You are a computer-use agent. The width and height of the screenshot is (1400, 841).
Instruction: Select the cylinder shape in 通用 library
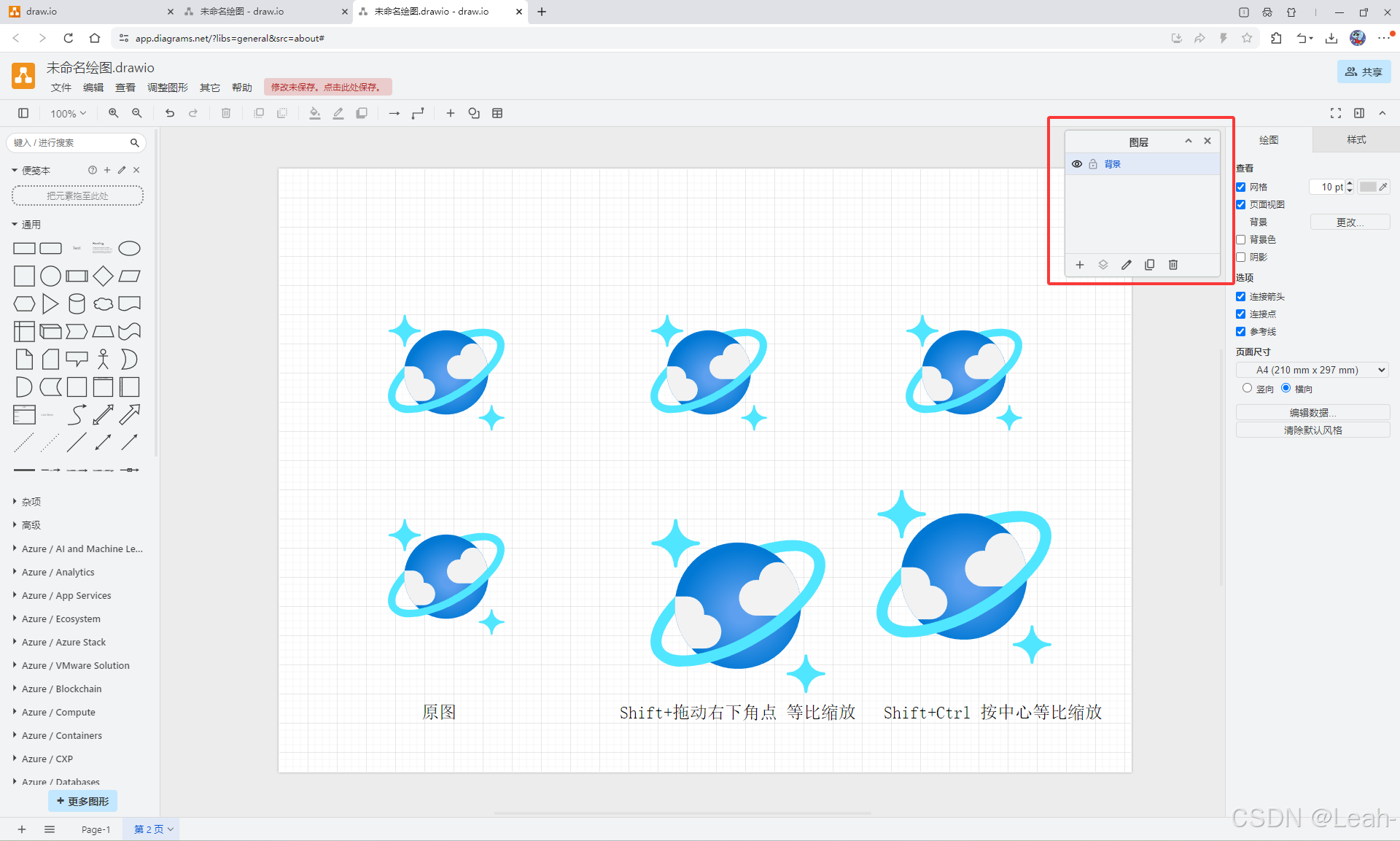(x=77, y=303)
